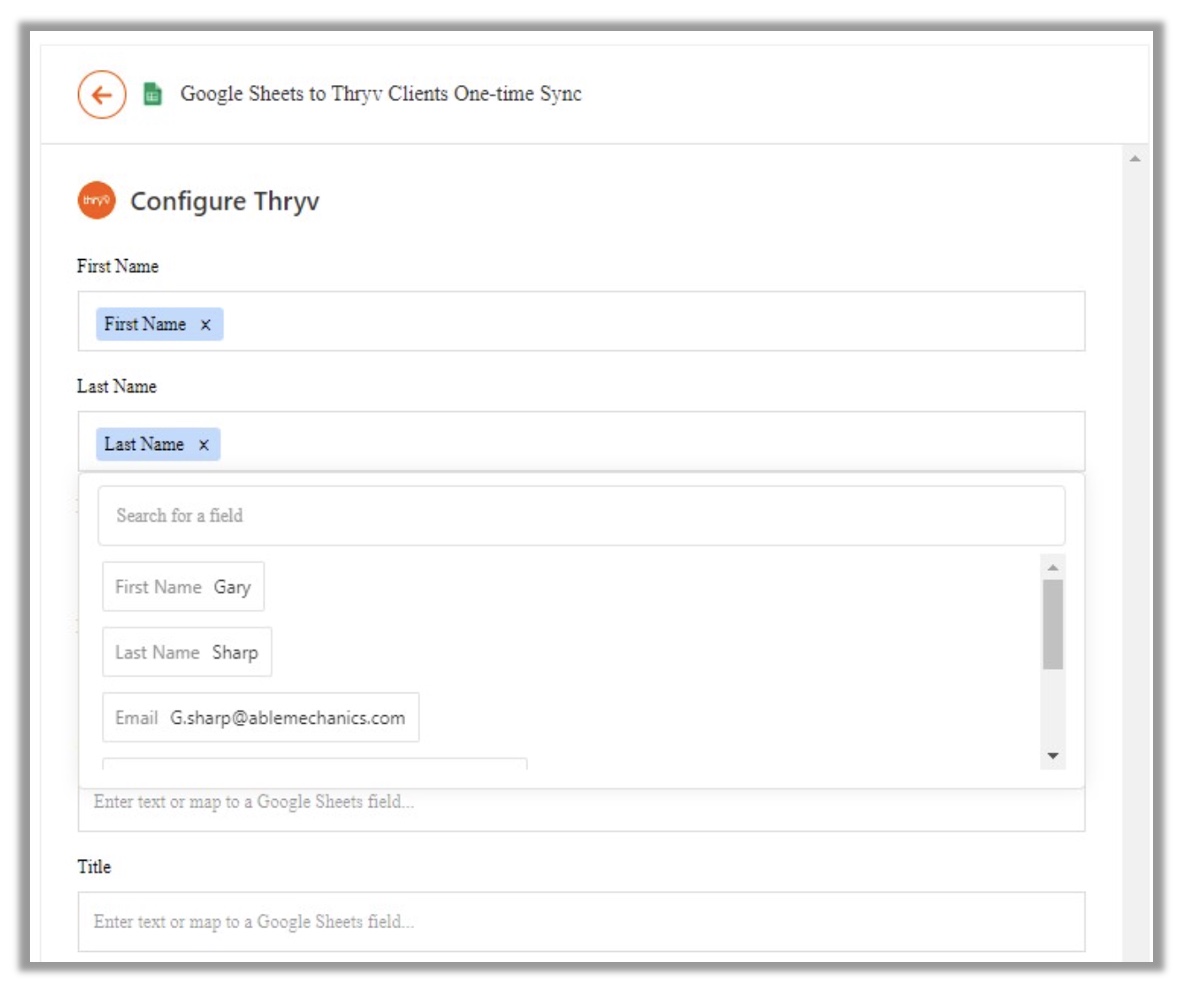
Task: Click the blue Last Name tag chip
Action: coord(158,445)
